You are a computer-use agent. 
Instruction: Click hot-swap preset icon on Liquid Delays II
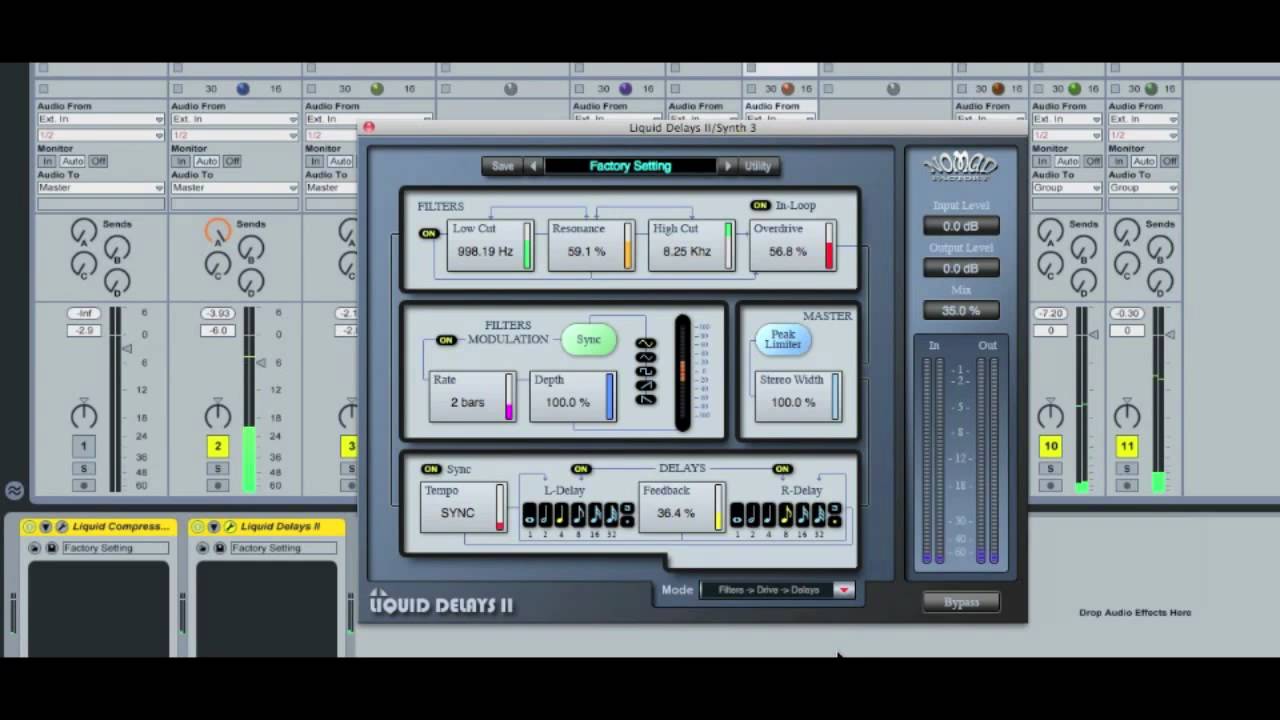[x=202, y=548]
